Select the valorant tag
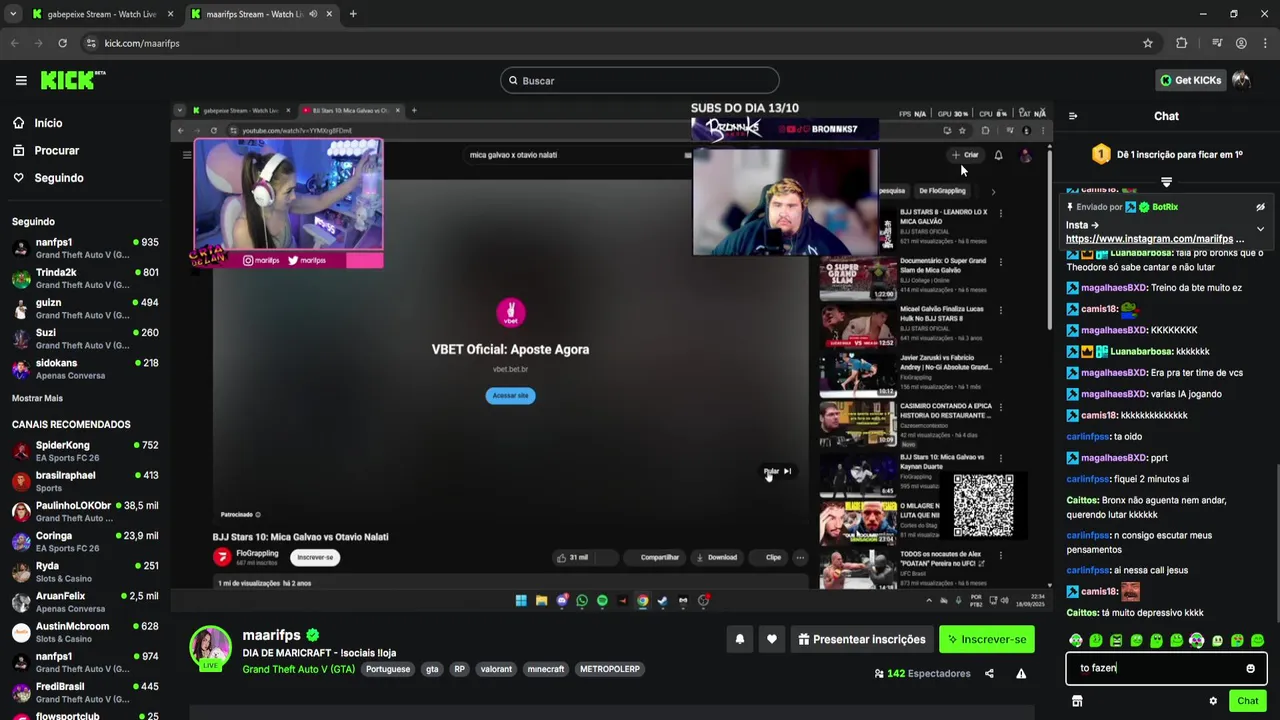1280x720 pixels. tap(496, 669)
